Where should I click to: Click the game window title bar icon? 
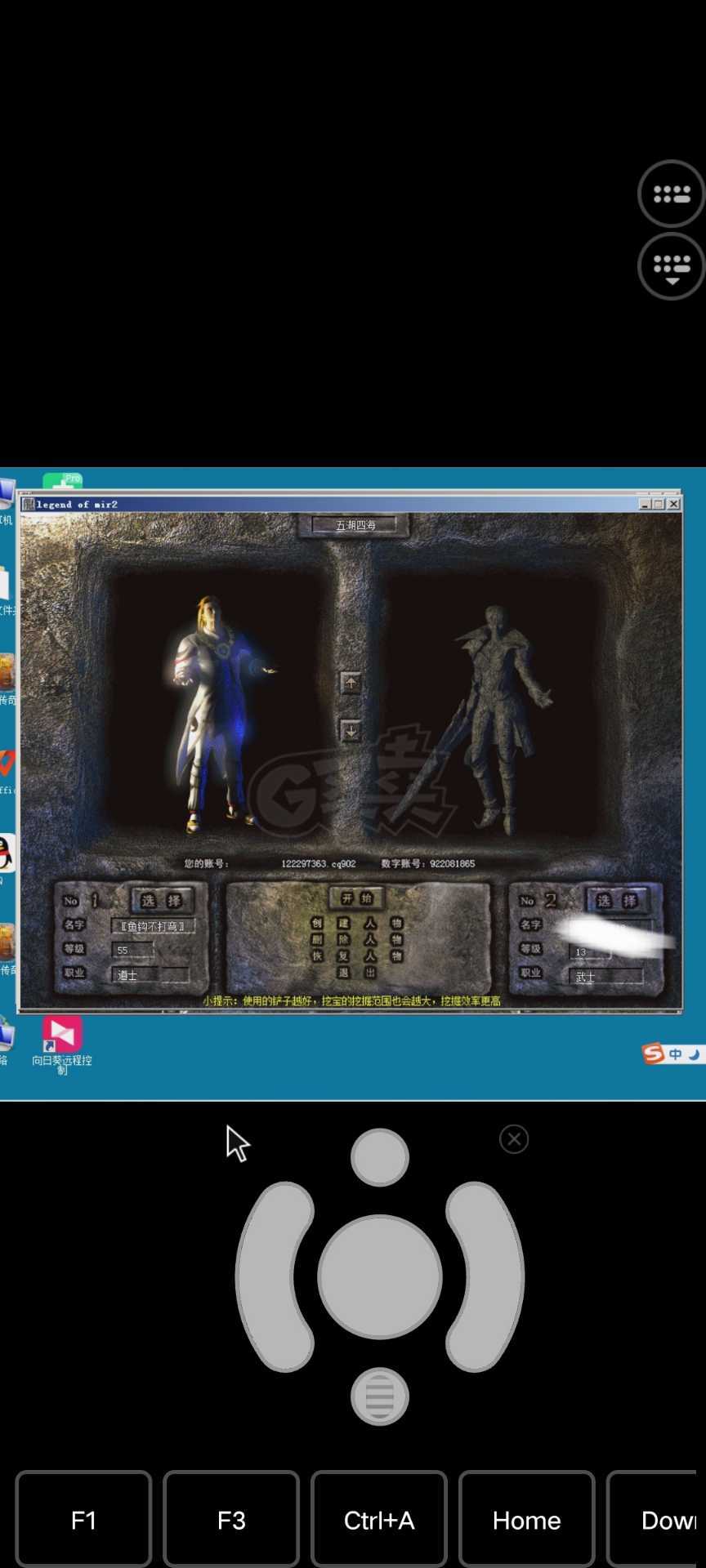click(x=29, y=504)
